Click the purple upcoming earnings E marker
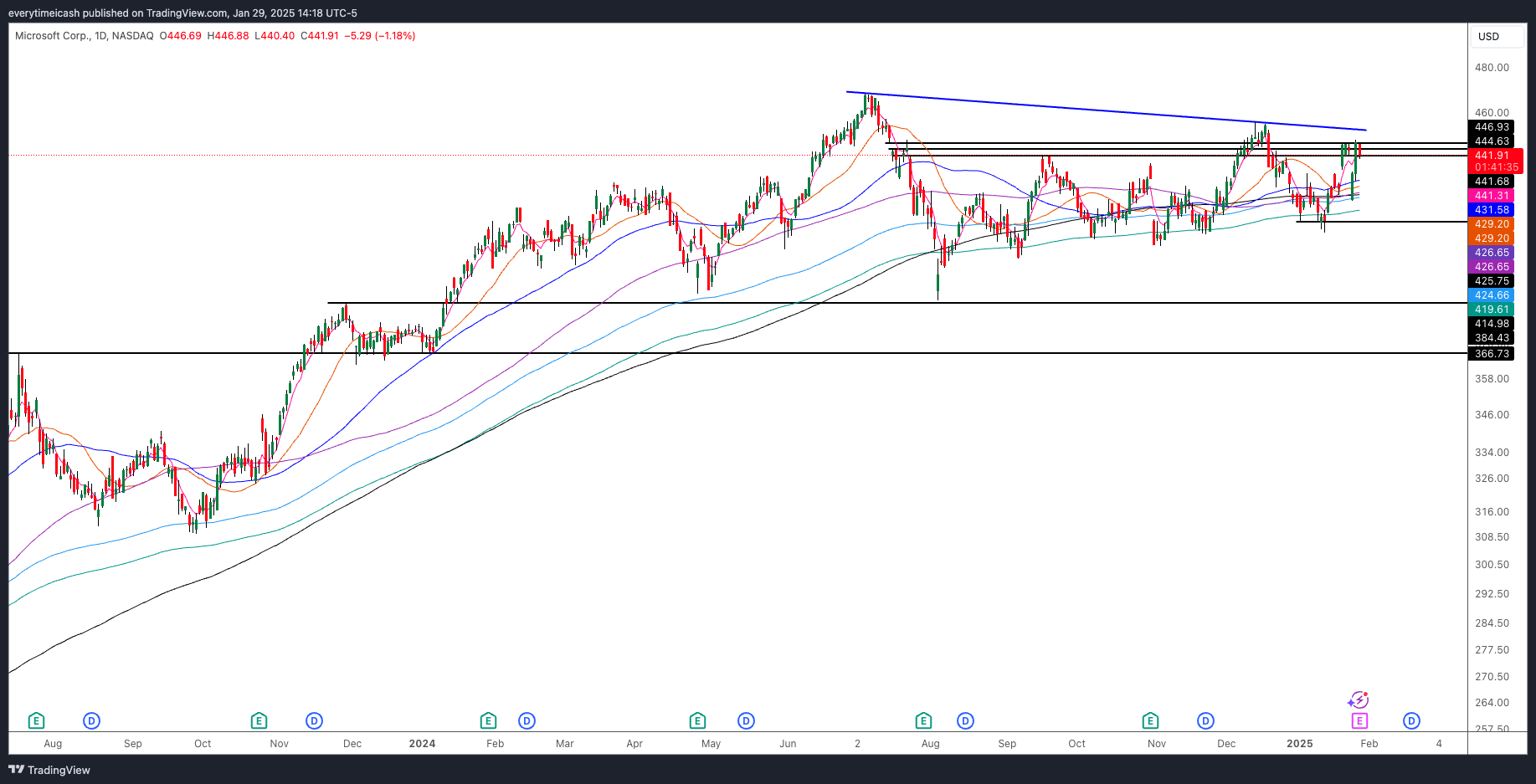Image resolution: width=1536 pixels, height=784 pixels. click(x=1359, y=720)
